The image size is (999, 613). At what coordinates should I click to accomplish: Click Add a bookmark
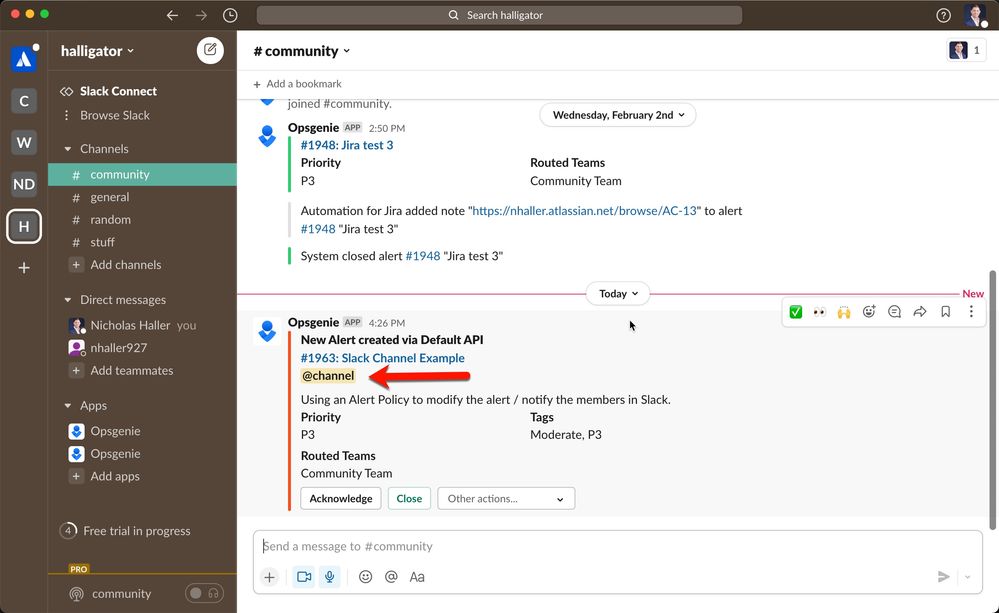(297, 84)
